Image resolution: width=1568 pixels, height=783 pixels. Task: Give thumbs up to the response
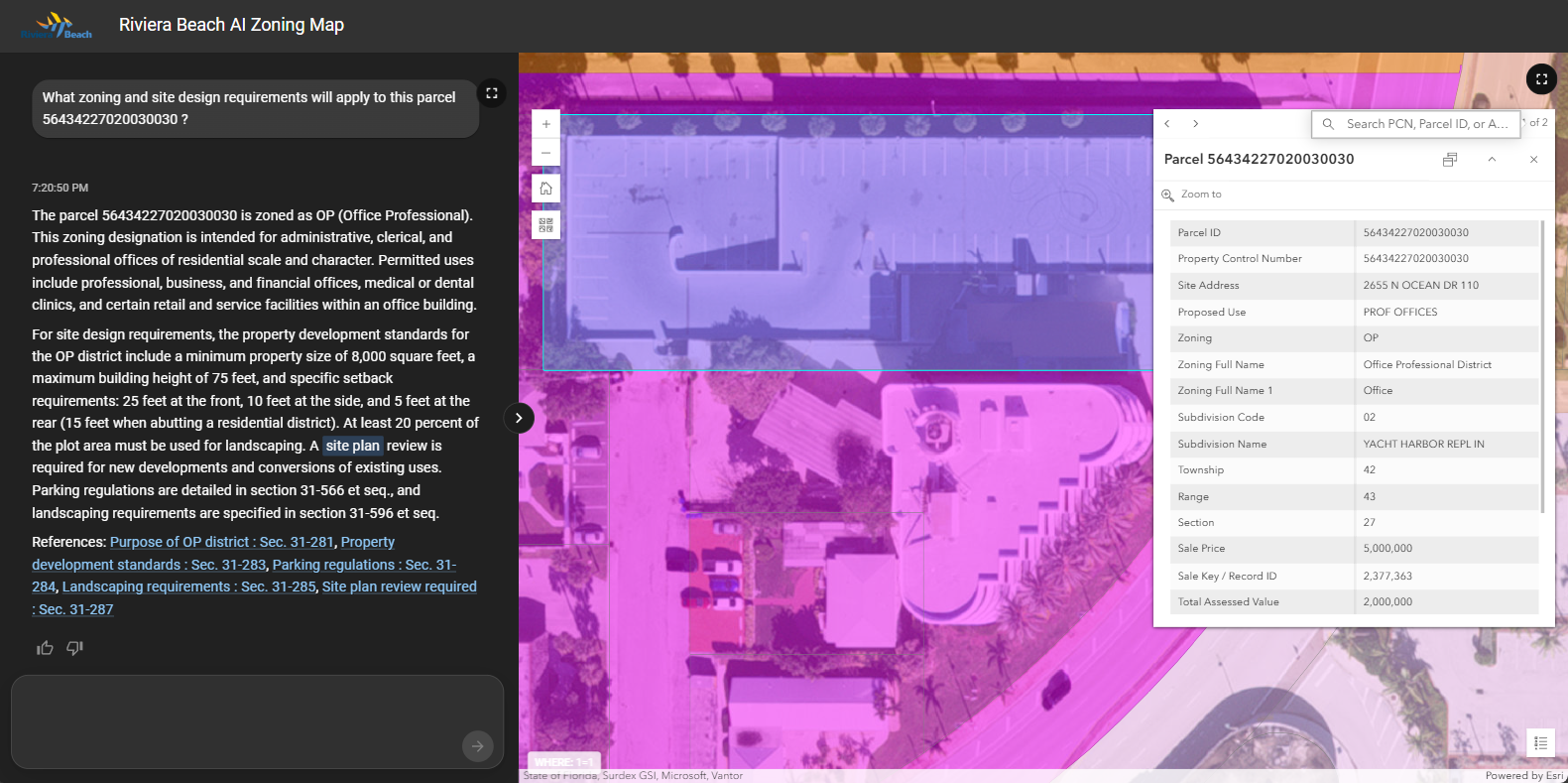tap(45, 648)
